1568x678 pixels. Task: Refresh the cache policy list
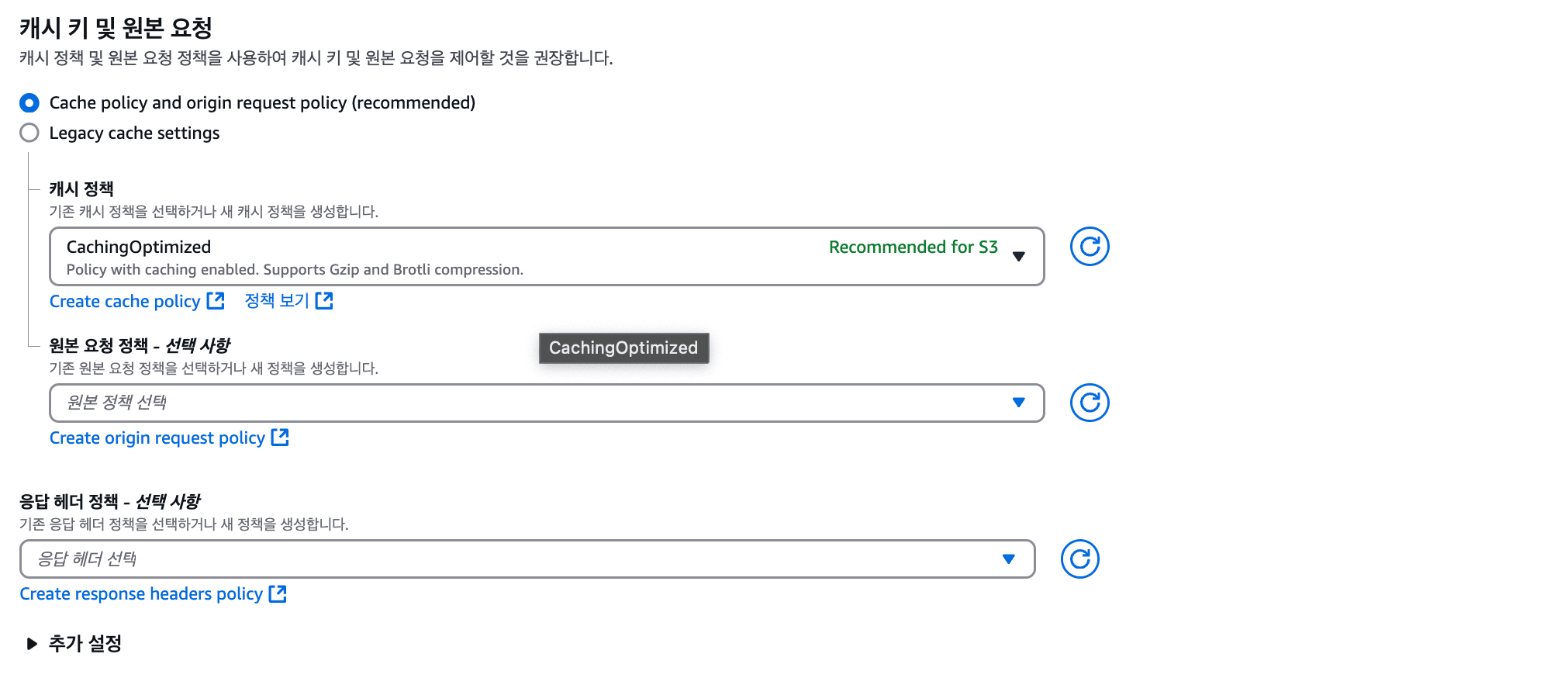point(1089,247)
